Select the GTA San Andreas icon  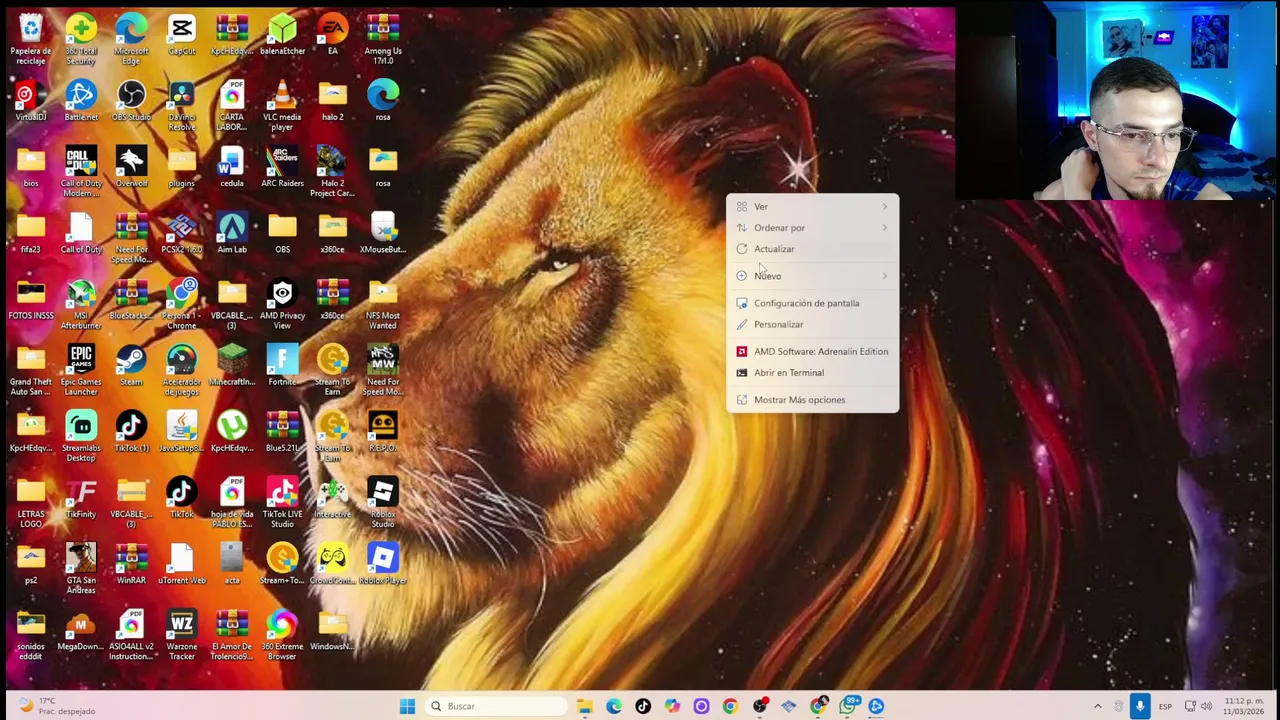pos(81,568)
